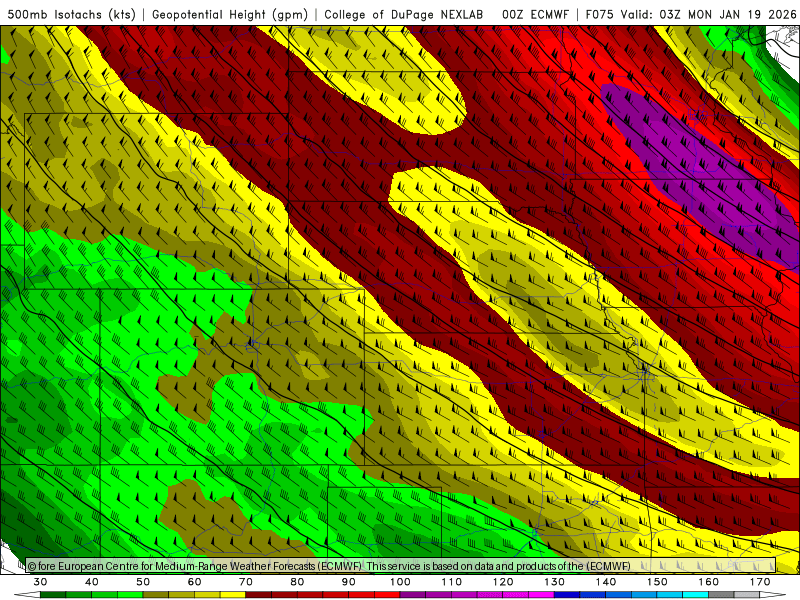This screenshot has width=800, height=600.
Task: Click the 40 label on the legend
Action: [x=92, y=582]
